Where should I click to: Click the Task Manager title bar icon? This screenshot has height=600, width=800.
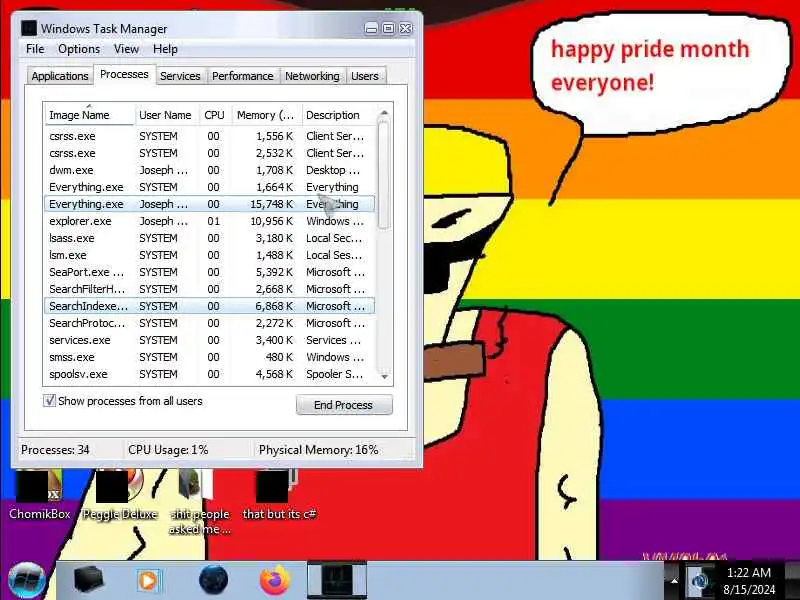coord(29,28)
